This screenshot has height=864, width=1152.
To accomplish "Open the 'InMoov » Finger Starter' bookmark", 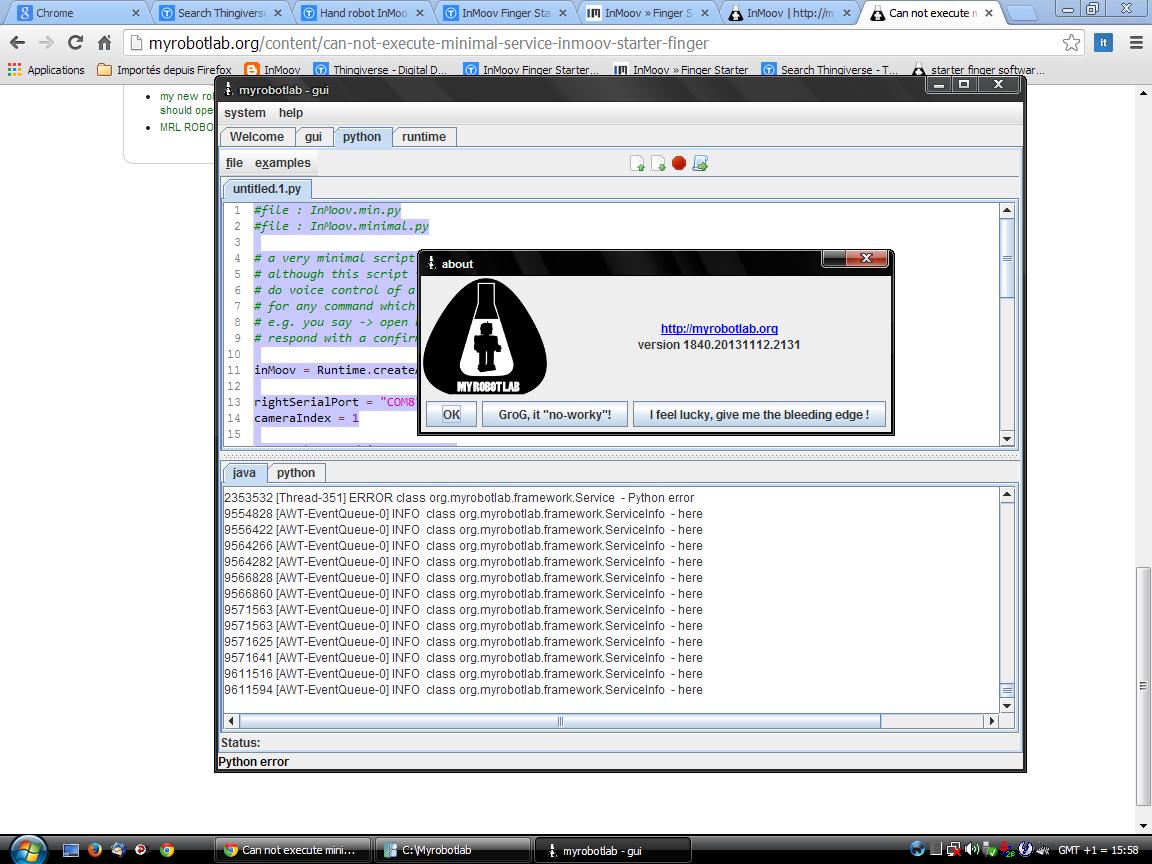I will point(682,70).
